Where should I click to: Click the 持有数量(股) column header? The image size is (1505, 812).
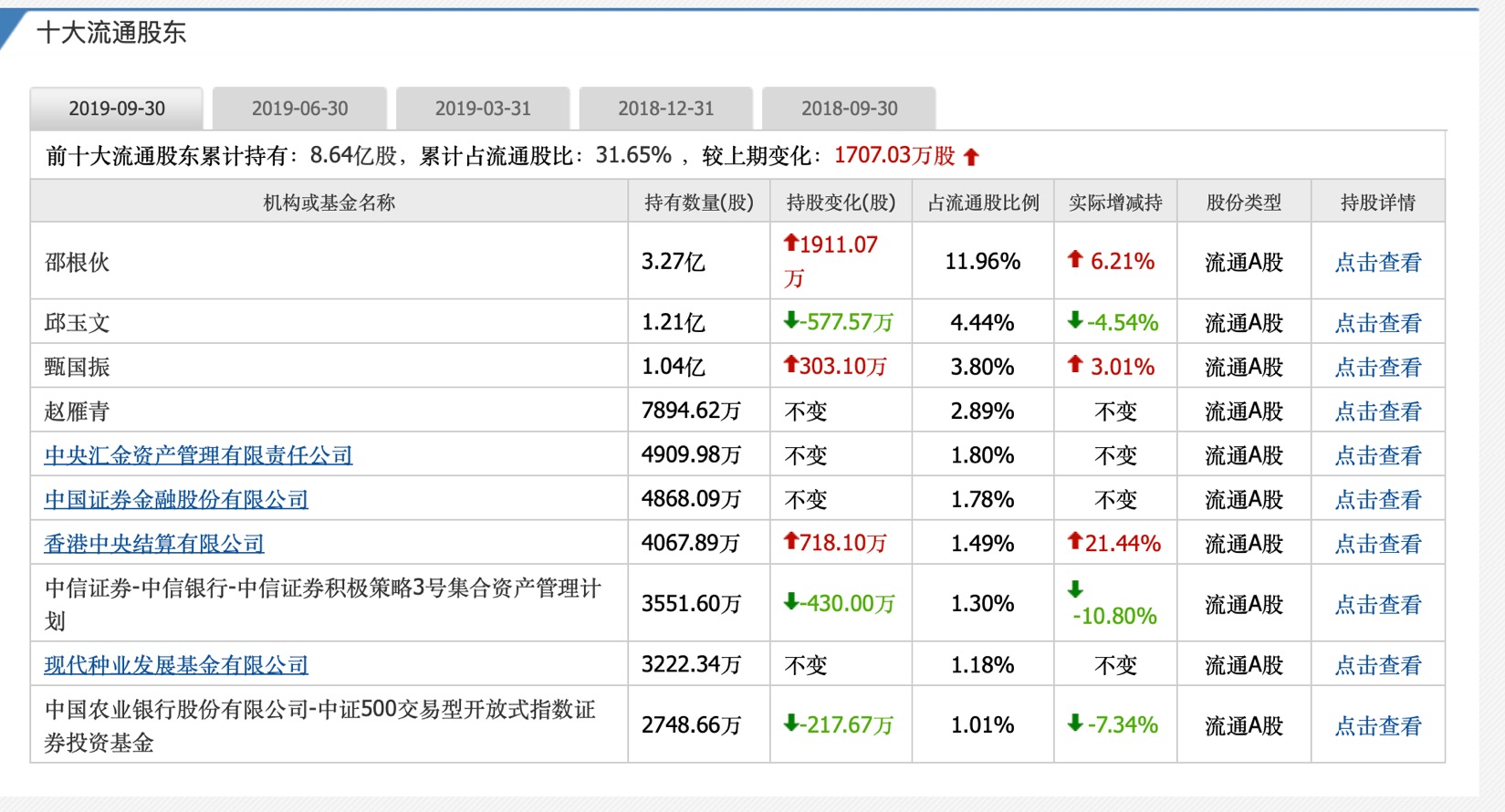point(698,203)
